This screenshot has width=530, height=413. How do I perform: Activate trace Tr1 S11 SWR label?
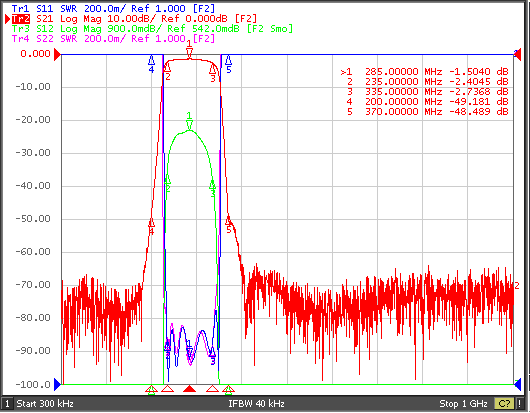[113, 8]
